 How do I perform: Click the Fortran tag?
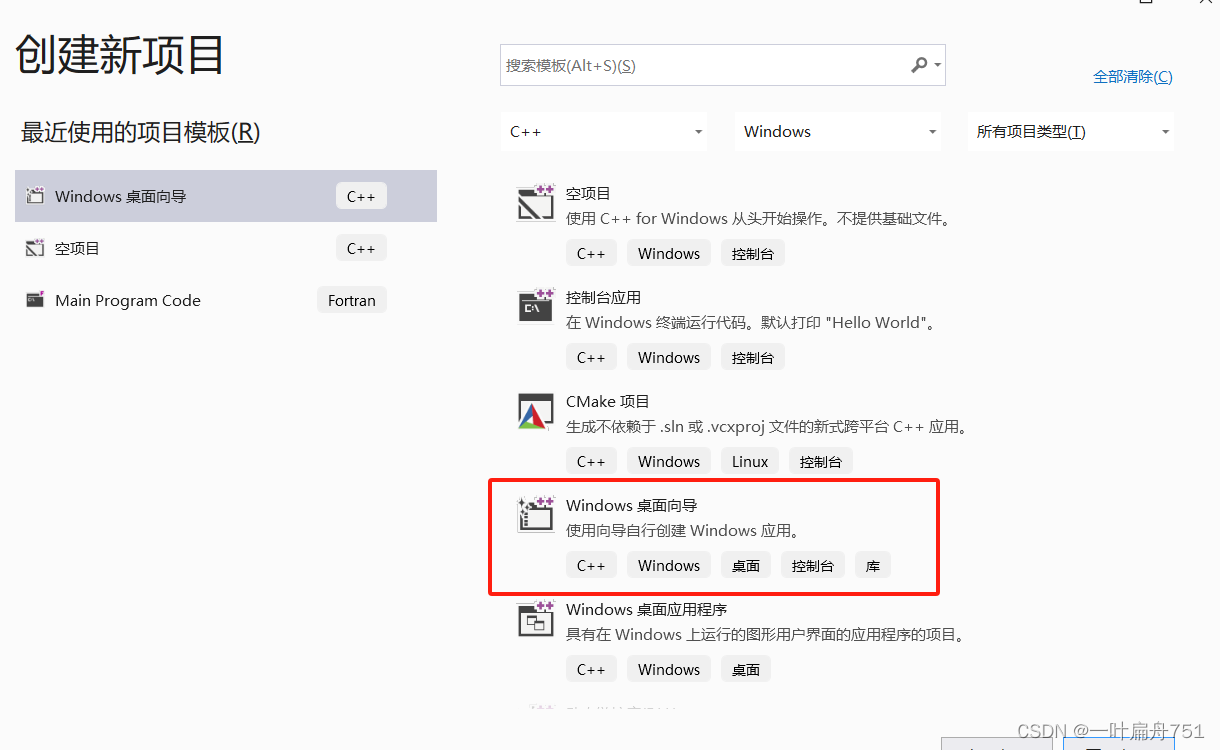352,300
